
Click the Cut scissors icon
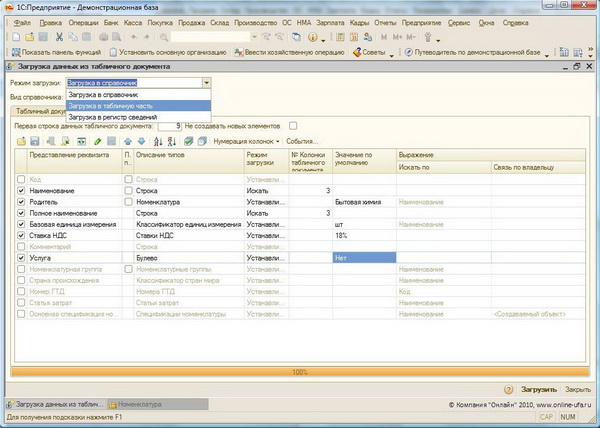(59, 37)
